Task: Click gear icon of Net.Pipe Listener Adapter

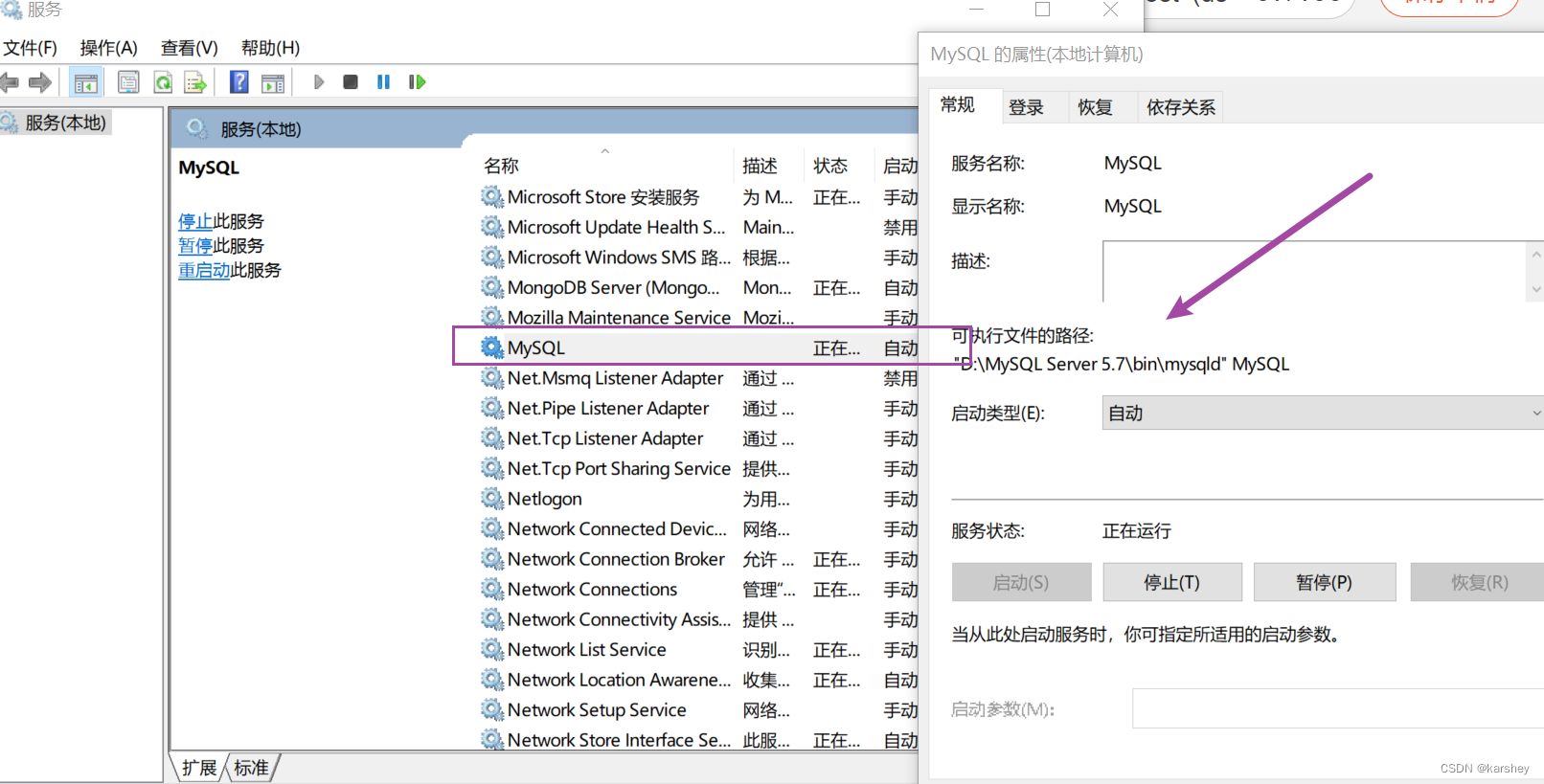Action: tap(492, 408)
